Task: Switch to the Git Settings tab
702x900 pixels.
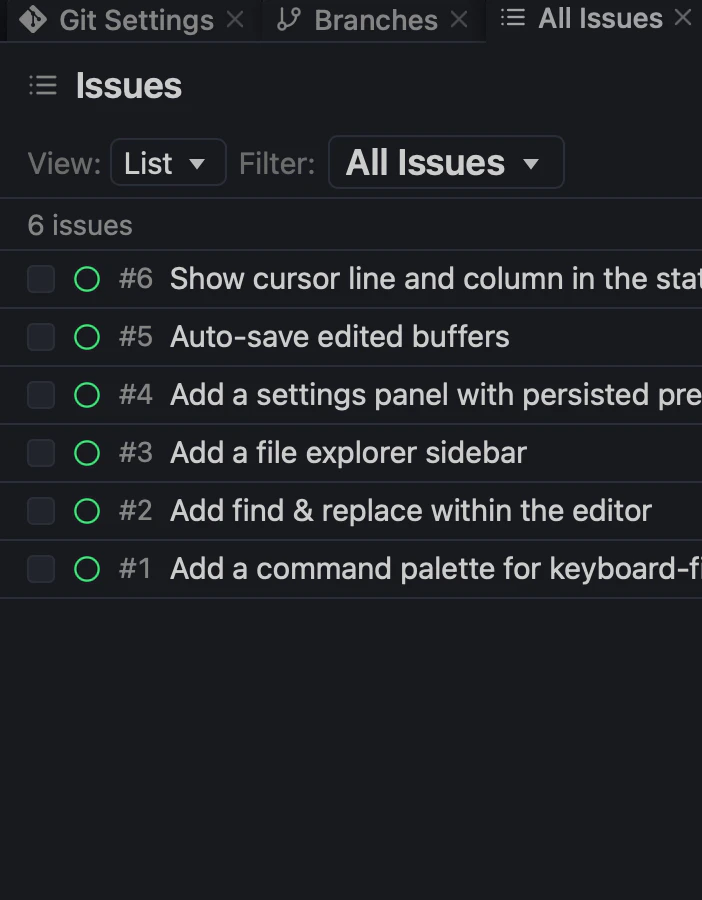Action: point(137,21)
